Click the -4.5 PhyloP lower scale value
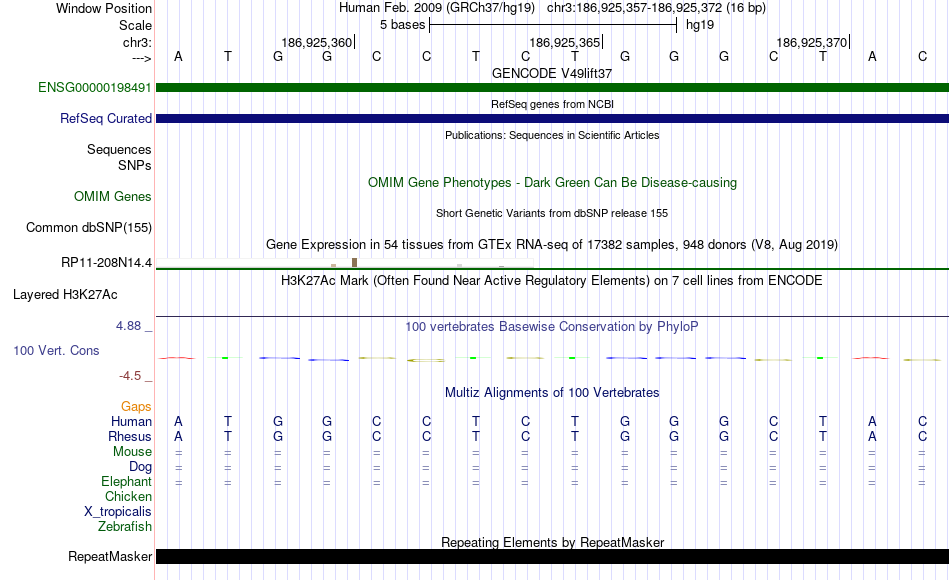 click(130, 376)
